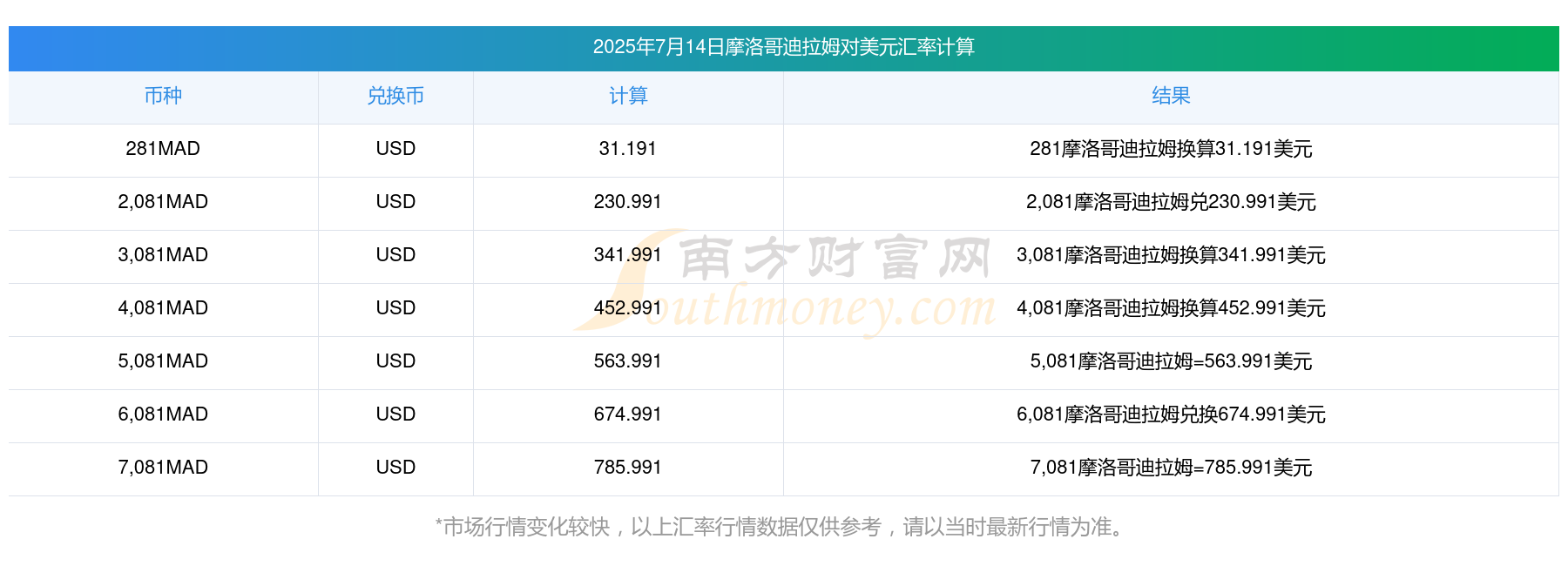
Task: Click USD in the 7,081MAD row
Action: click(x=395, y=468)
